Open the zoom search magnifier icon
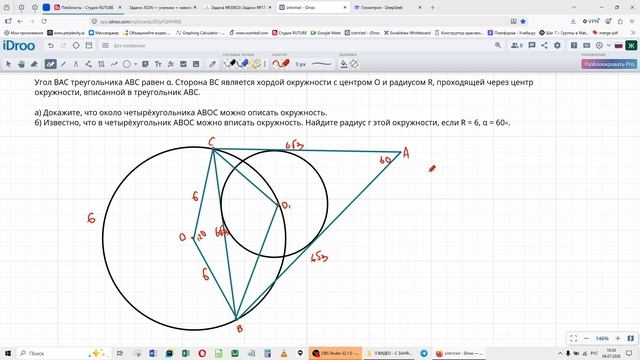The image size is (640, 360). pos(498,45)
